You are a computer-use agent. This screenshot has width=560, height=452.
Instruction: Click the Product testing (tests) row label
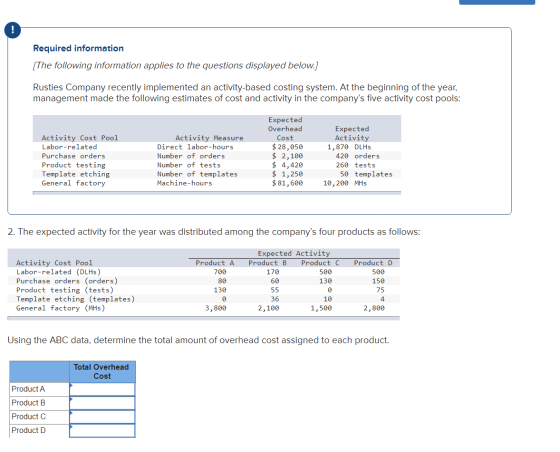(x=65, y=290)
